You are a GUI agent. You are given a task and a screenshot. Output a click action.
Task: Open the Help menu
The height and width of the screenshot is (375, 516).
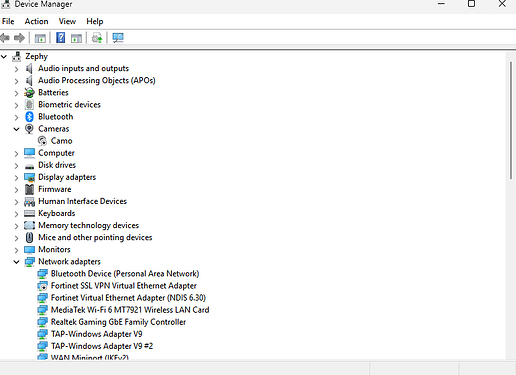(95, 22)
